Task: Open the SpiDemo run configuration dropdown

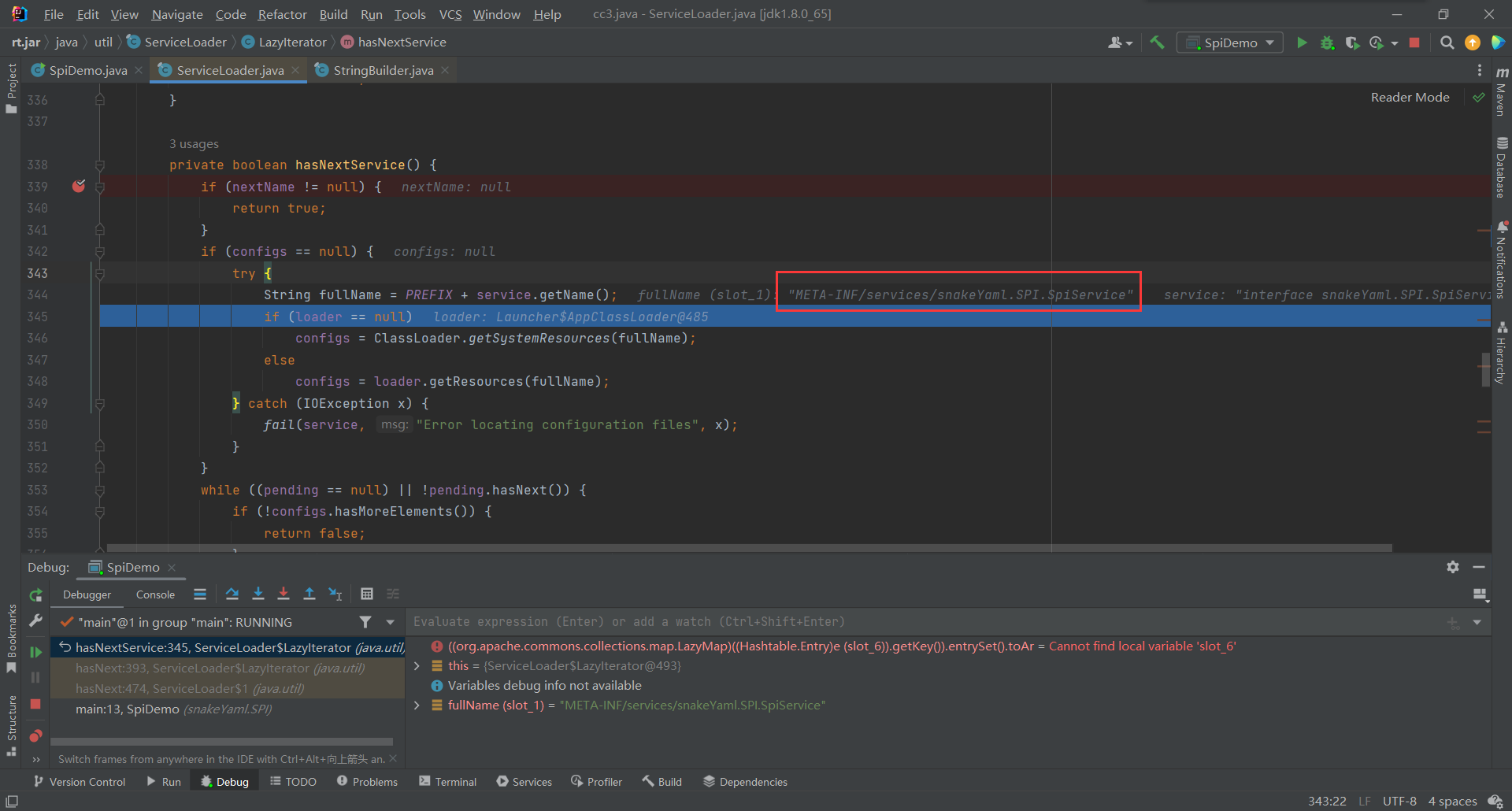Action: 1229,43
